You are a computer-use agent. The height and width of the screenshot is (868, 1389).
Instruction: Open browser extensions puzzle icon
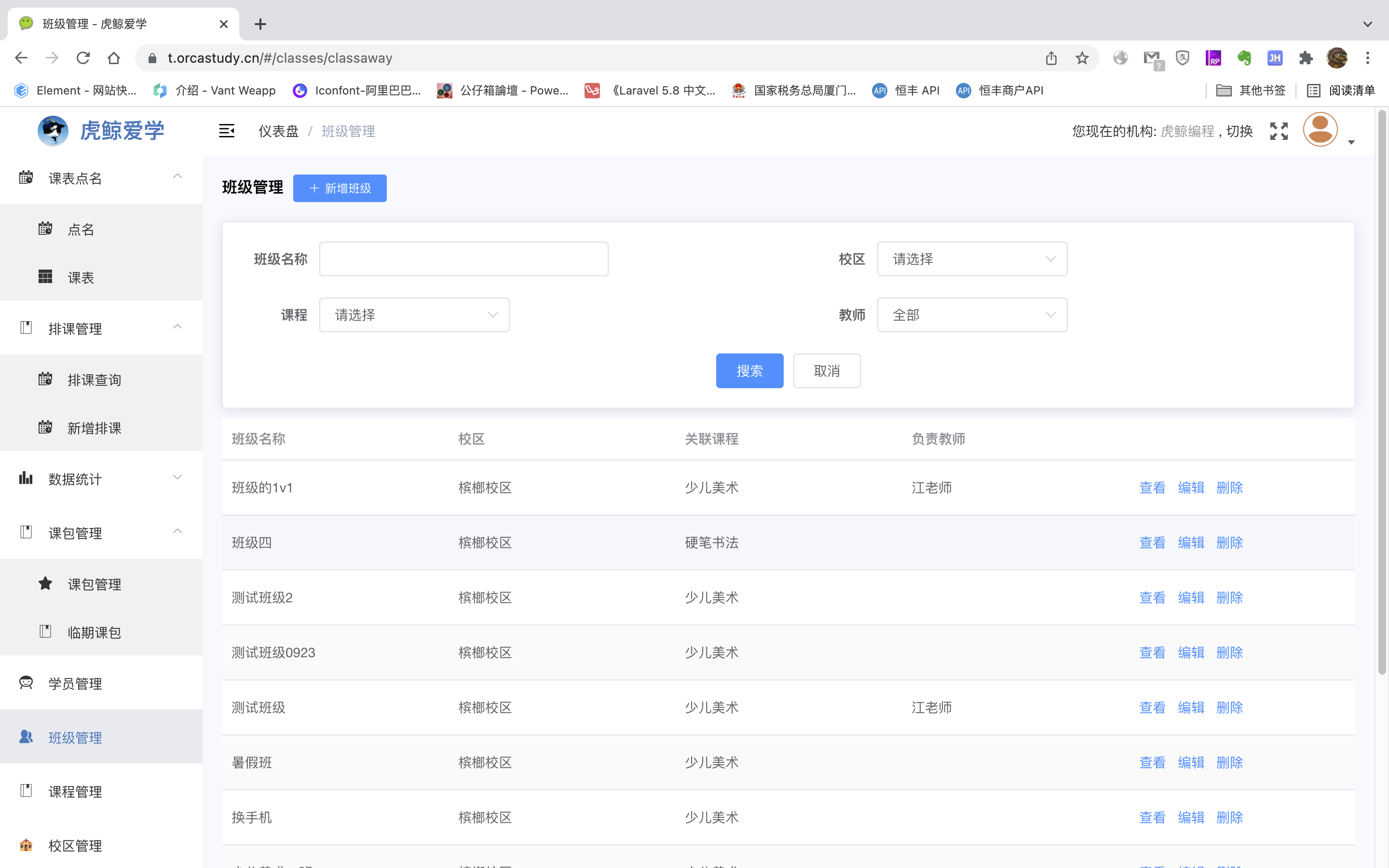coord(1306,58)
